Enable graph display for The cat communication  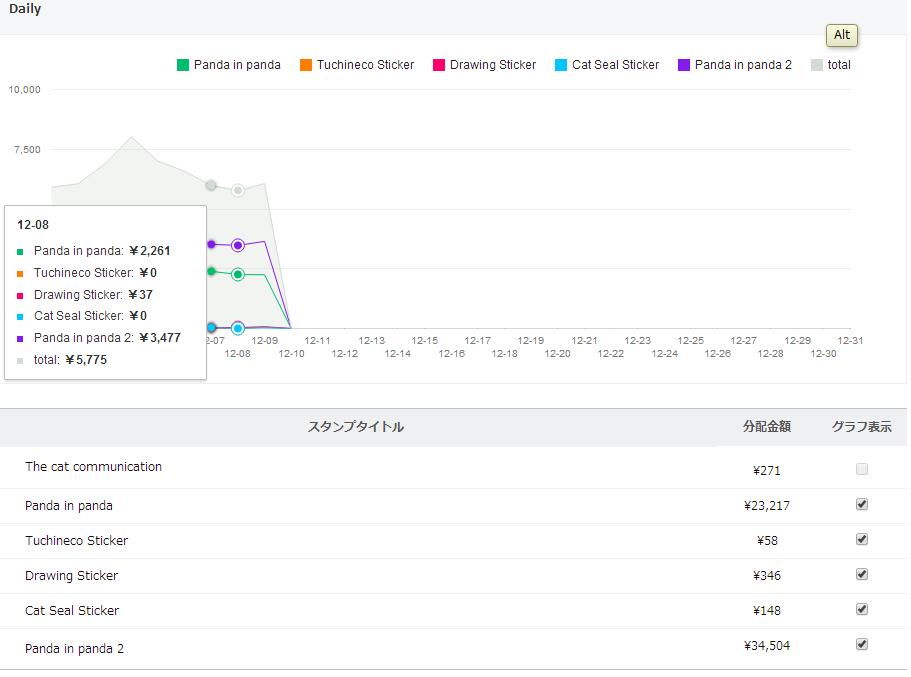coord(862,469)
